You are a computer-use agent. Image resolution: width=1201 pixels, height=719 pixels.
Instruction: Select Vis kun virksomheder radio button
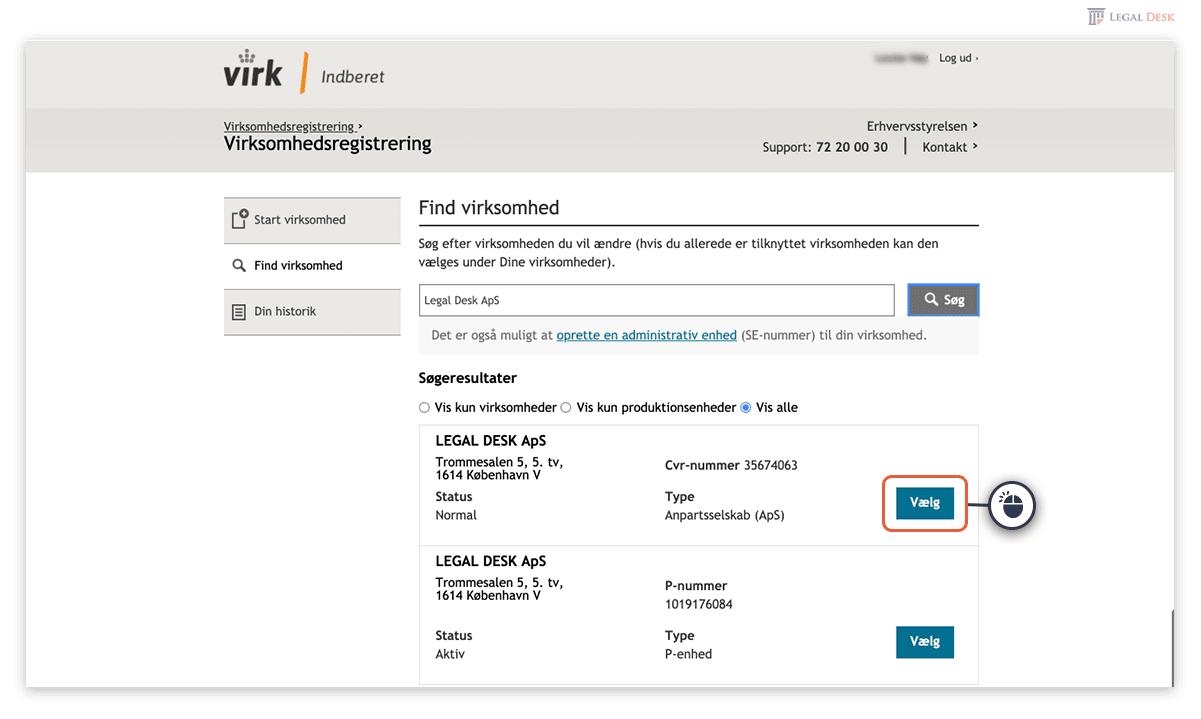[x=425, y=408]
